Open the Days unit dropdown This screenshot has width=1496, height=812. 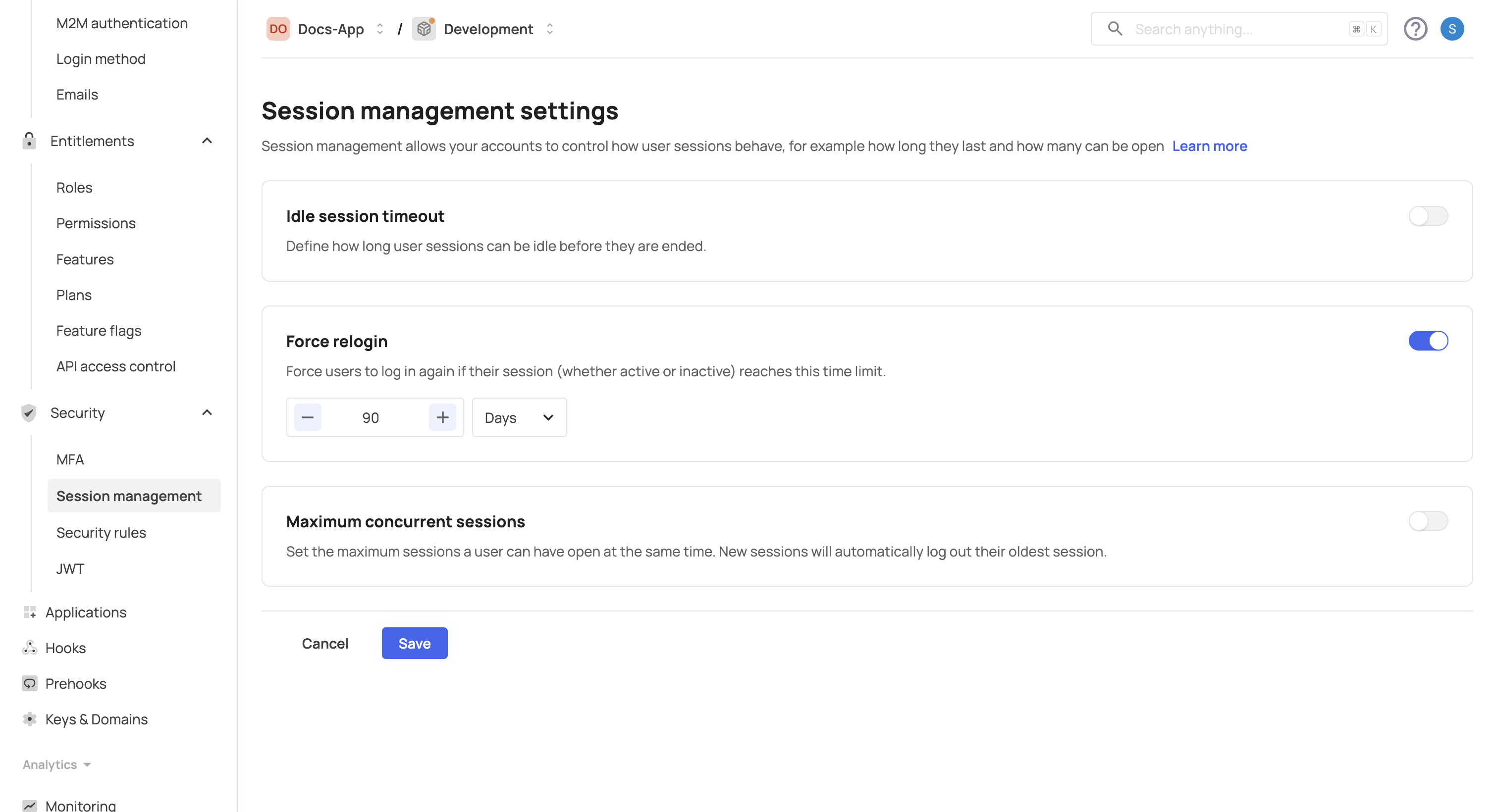(519, 417)
